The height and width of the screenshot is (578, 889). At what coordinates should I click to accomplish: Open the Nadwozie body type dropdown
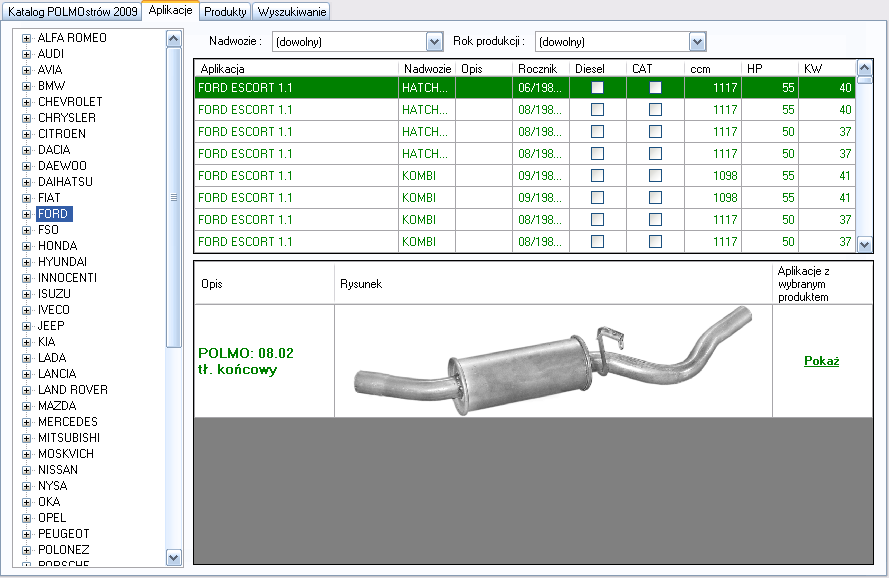coord(434,41)
